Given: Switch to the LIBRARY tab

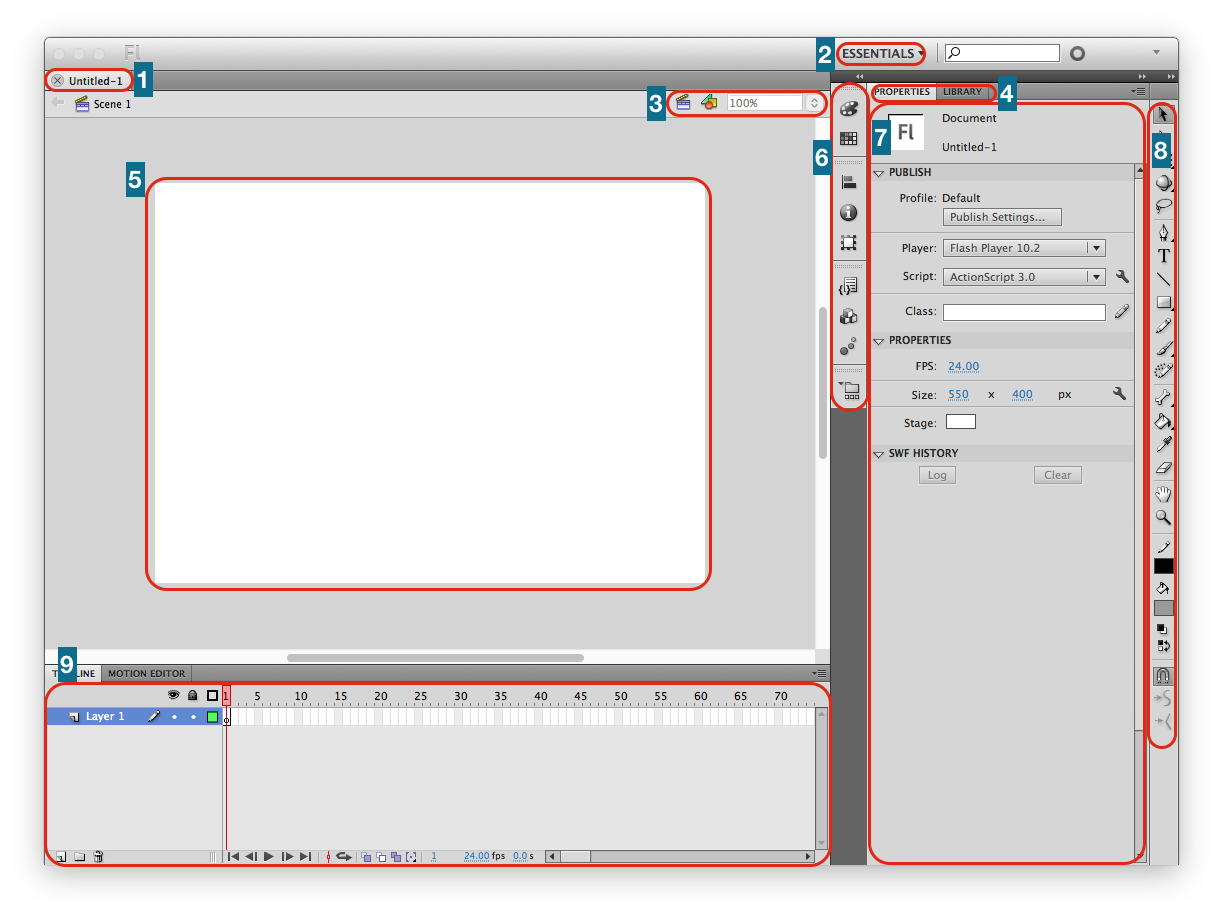Looking at the screenshot, I should click(962, 91).
